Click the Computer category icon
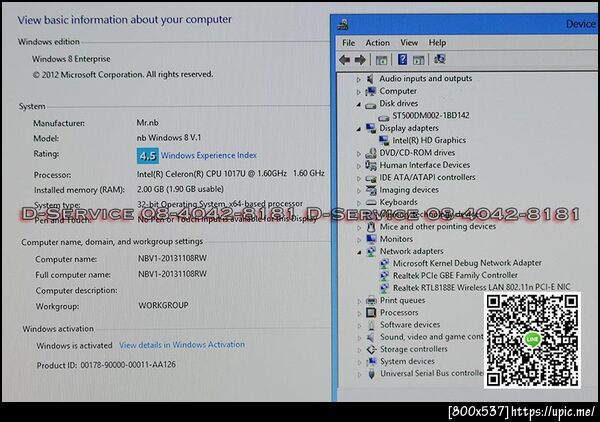 370,91
